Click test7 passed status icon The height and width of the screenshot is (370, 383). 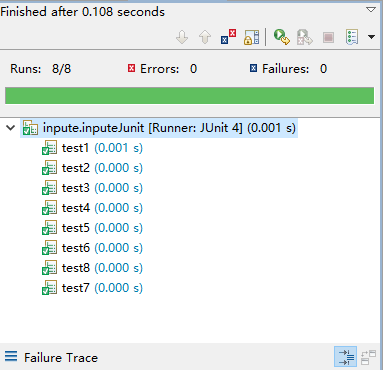(x=49, y=288)
